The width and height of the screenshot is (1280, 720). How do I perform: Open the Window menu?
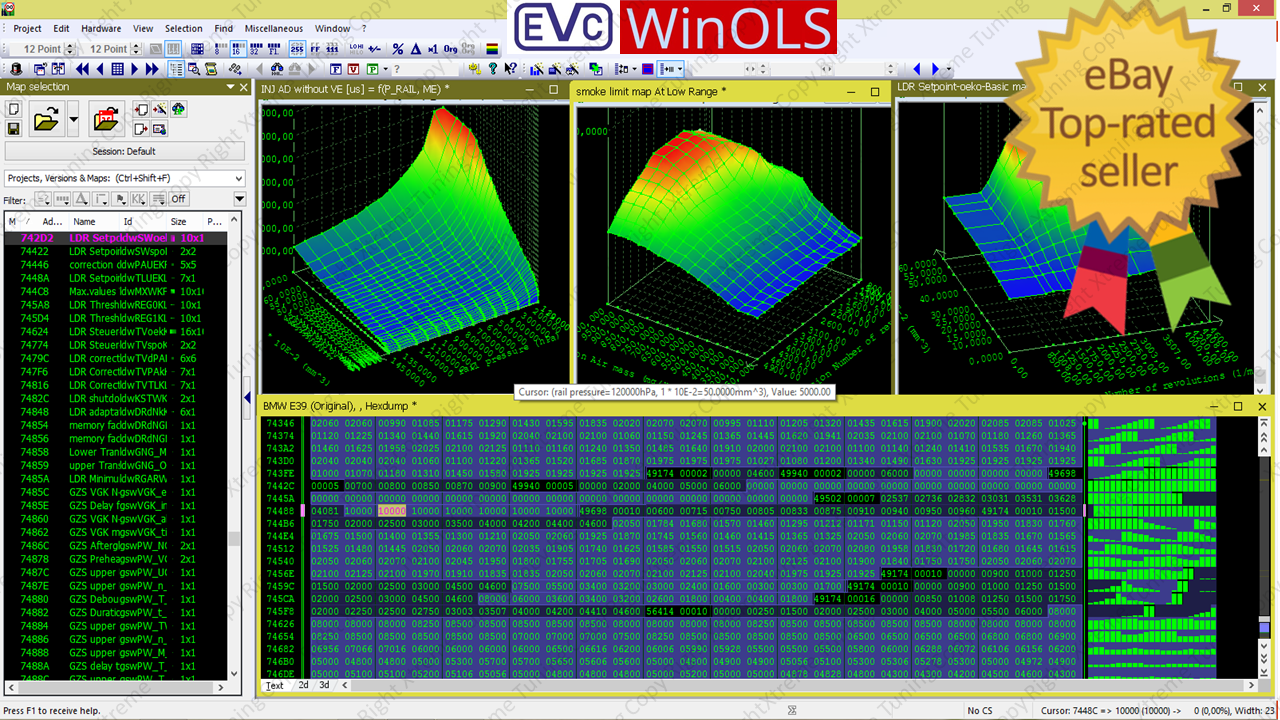[332, 29]
